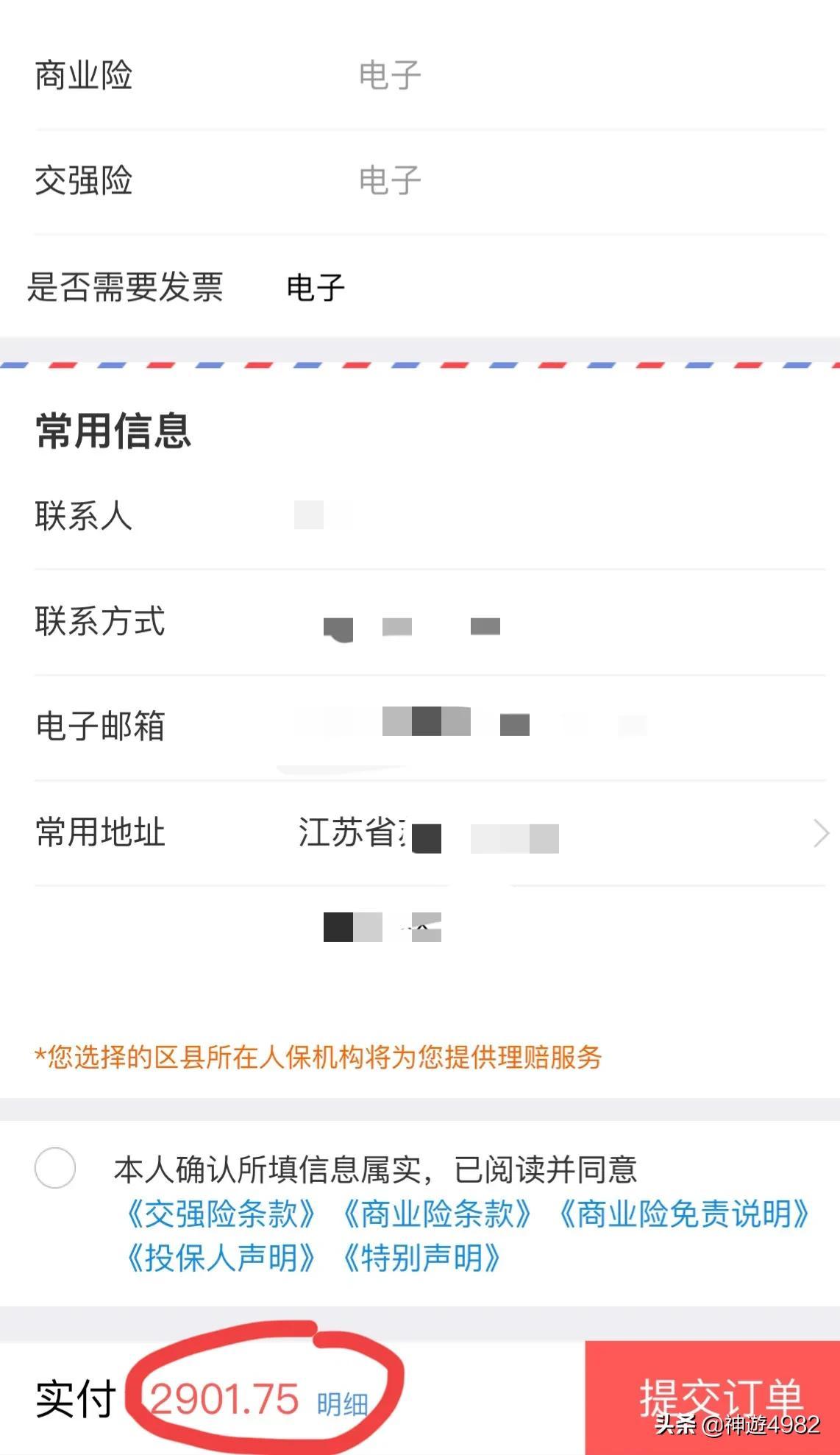Open the 明细 payment details link

tap(342, 1404)
